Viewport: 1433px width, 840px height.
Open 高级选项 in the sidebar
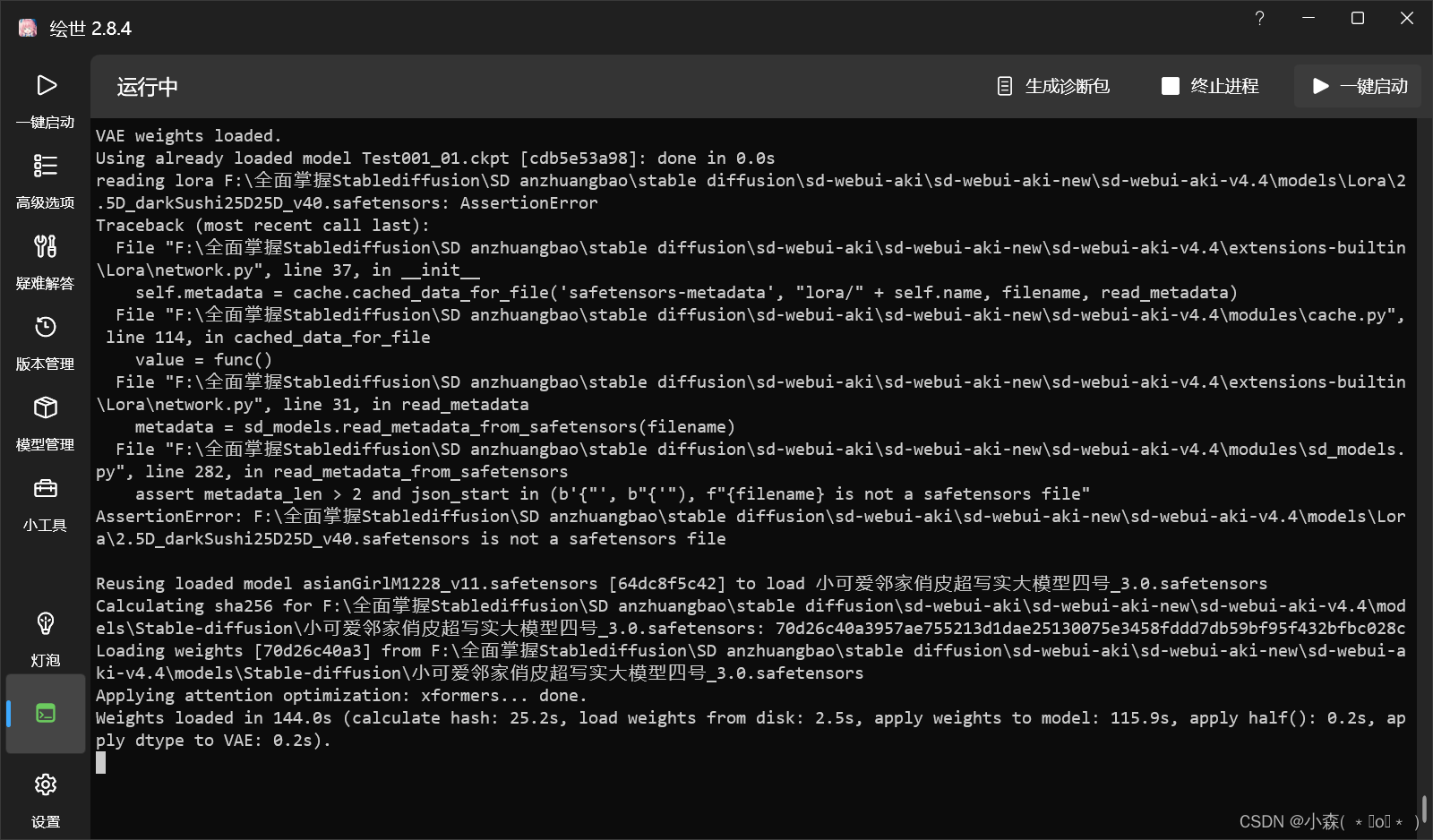click(45, 182)
